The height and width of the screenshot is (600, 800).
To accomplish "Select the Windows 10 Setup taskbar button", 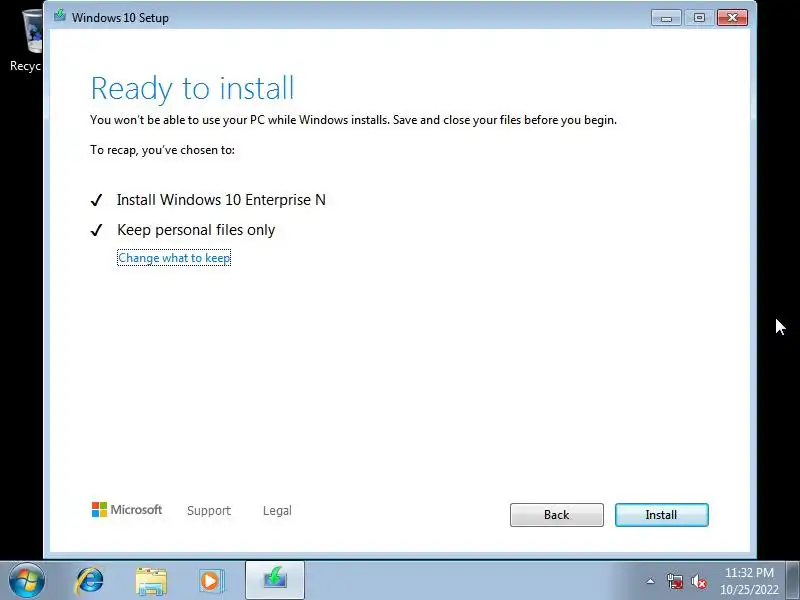I will (x=275, y=580).
